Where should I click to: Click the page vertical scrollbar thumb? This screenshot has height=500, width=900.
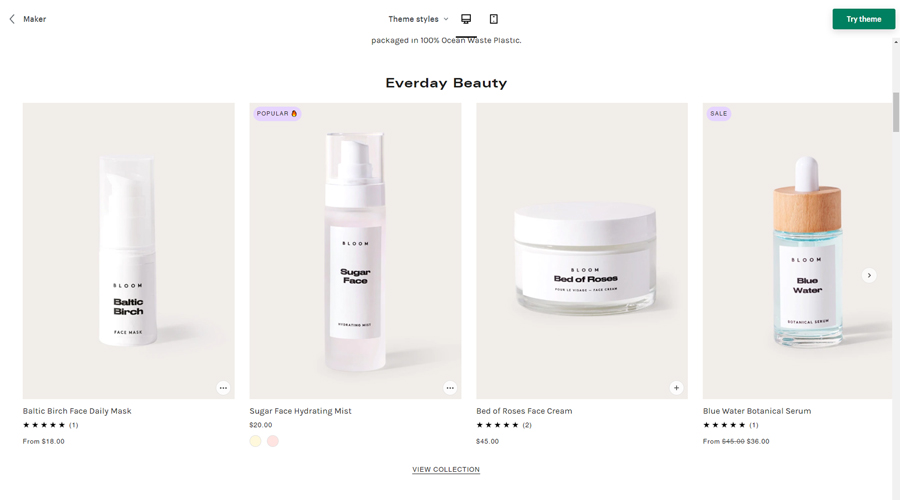(895, 112)
